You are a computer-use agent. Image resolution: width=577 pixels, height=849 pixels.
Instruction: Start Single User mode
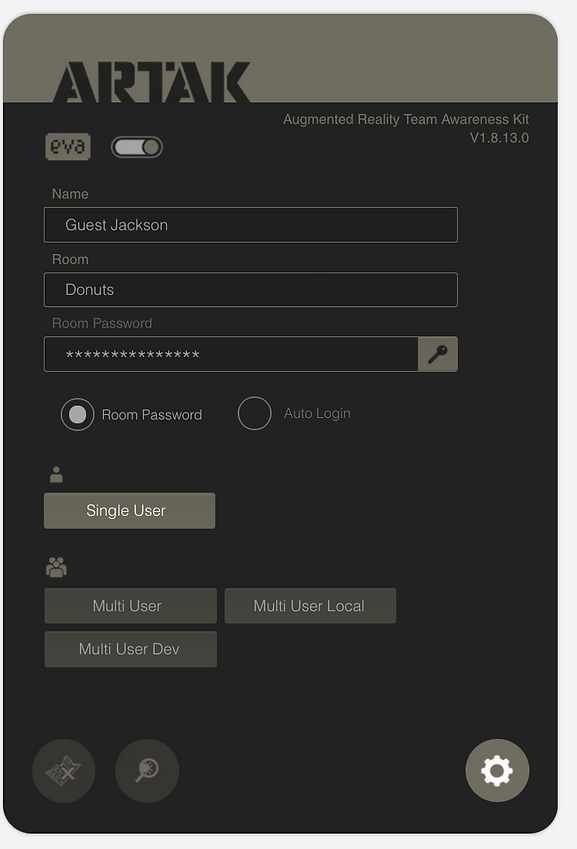point(129,511)
